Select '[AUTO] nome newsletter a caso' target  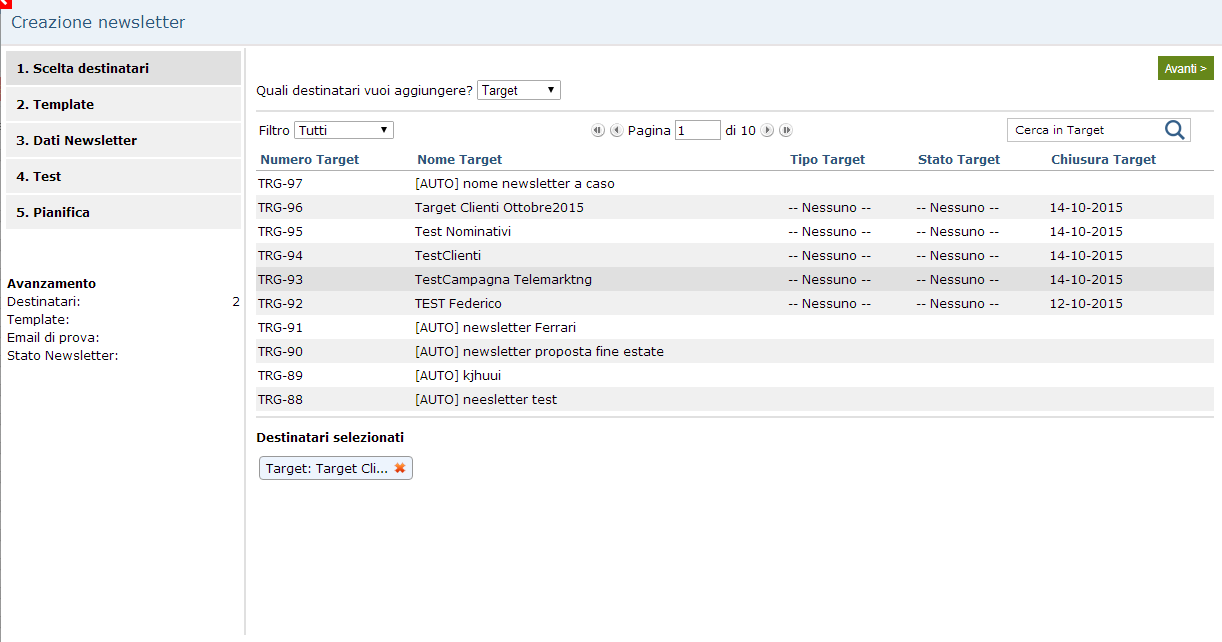click(515, 184)
